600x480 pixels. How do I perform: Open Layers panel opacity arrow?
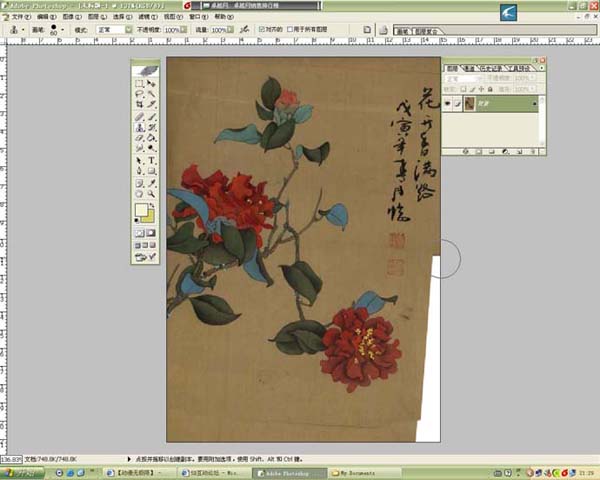pyautogui.click(x=532, y=78)
